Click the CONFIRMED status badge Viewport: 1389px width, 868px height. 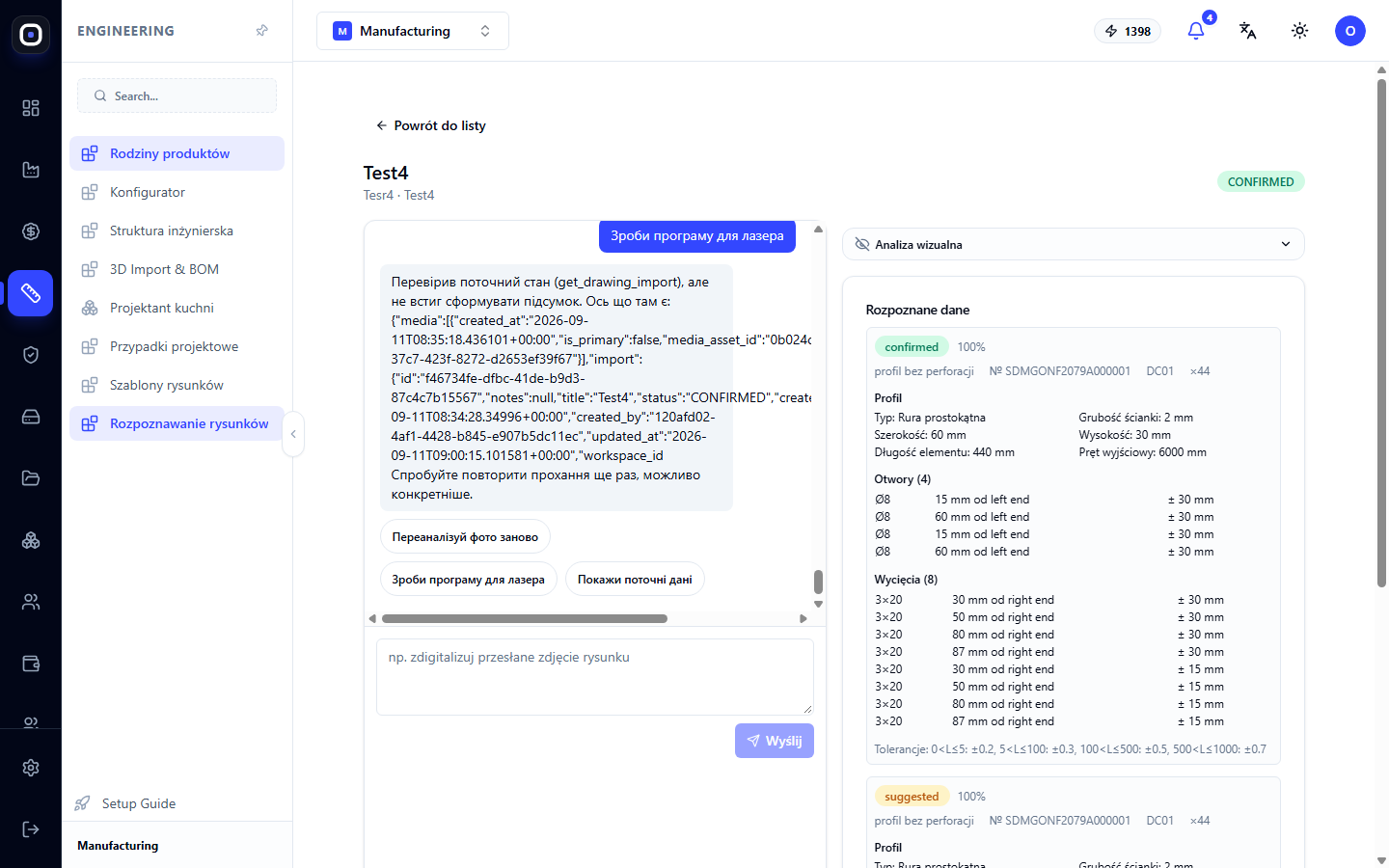1261,181
